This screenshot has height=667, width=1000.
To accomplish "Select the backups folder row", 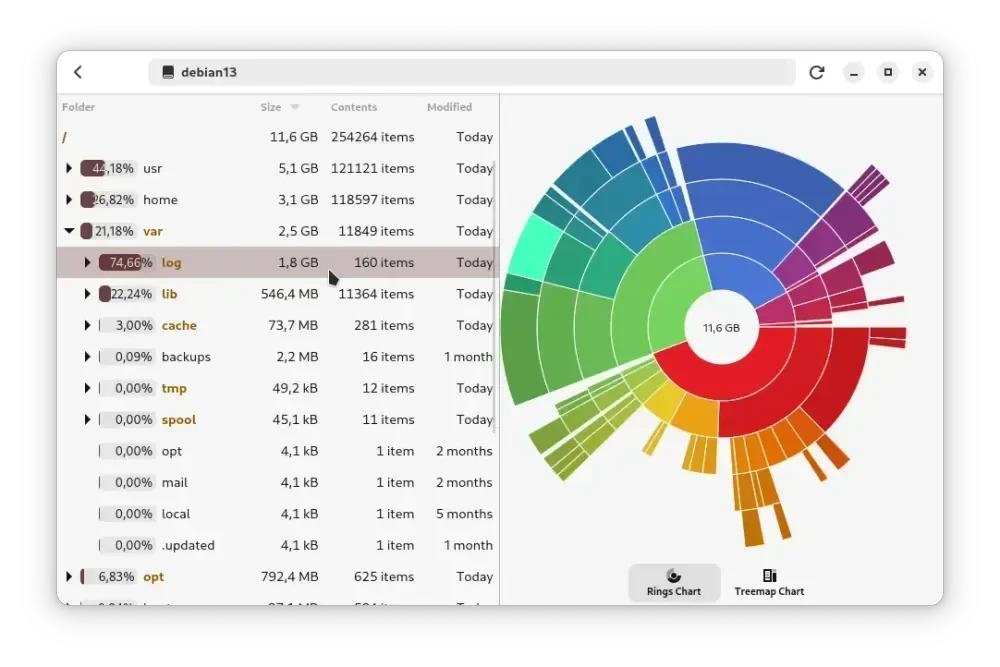I will point(277,356).
